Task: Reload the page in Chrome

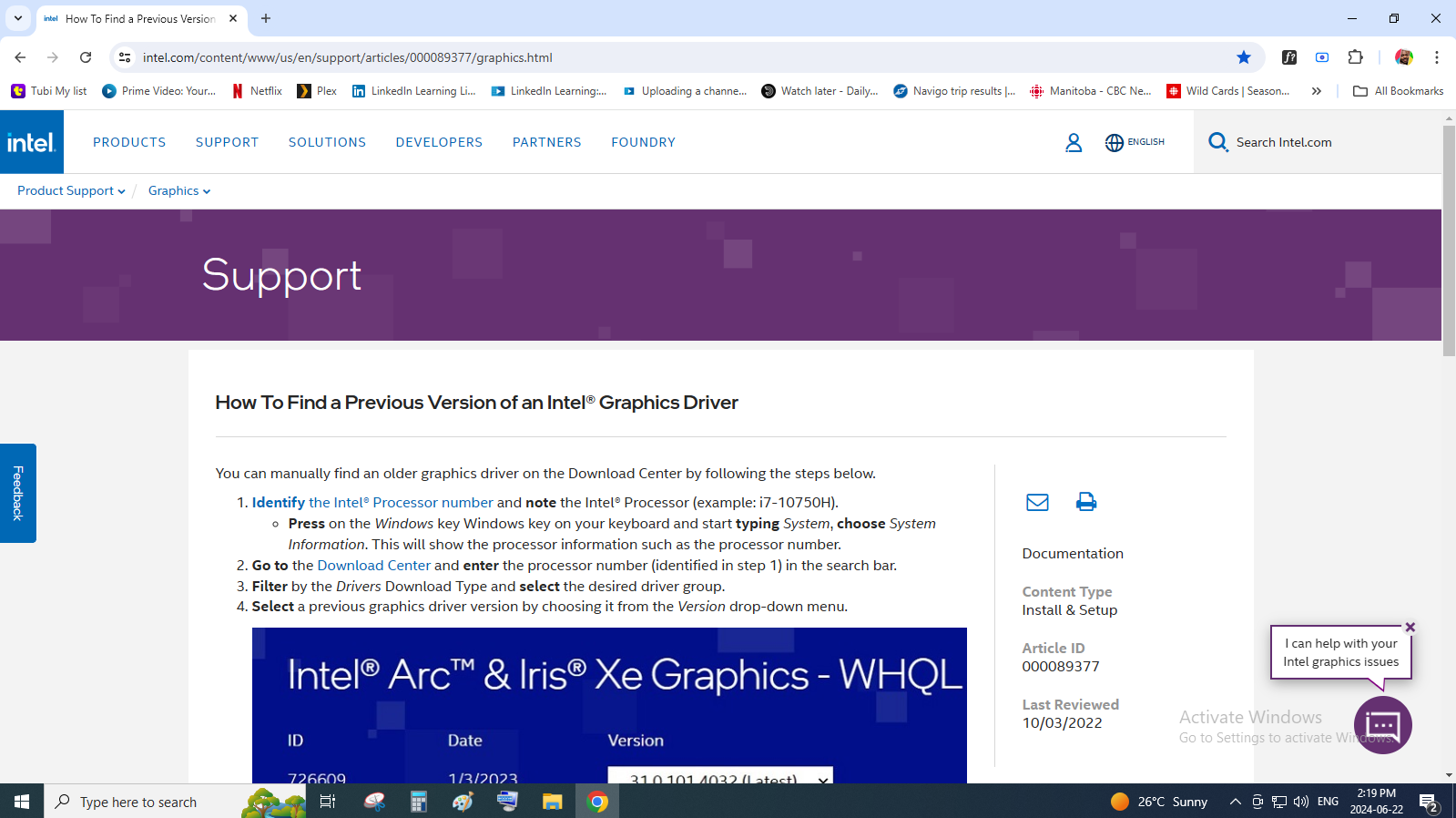Action: pos(86,57)
